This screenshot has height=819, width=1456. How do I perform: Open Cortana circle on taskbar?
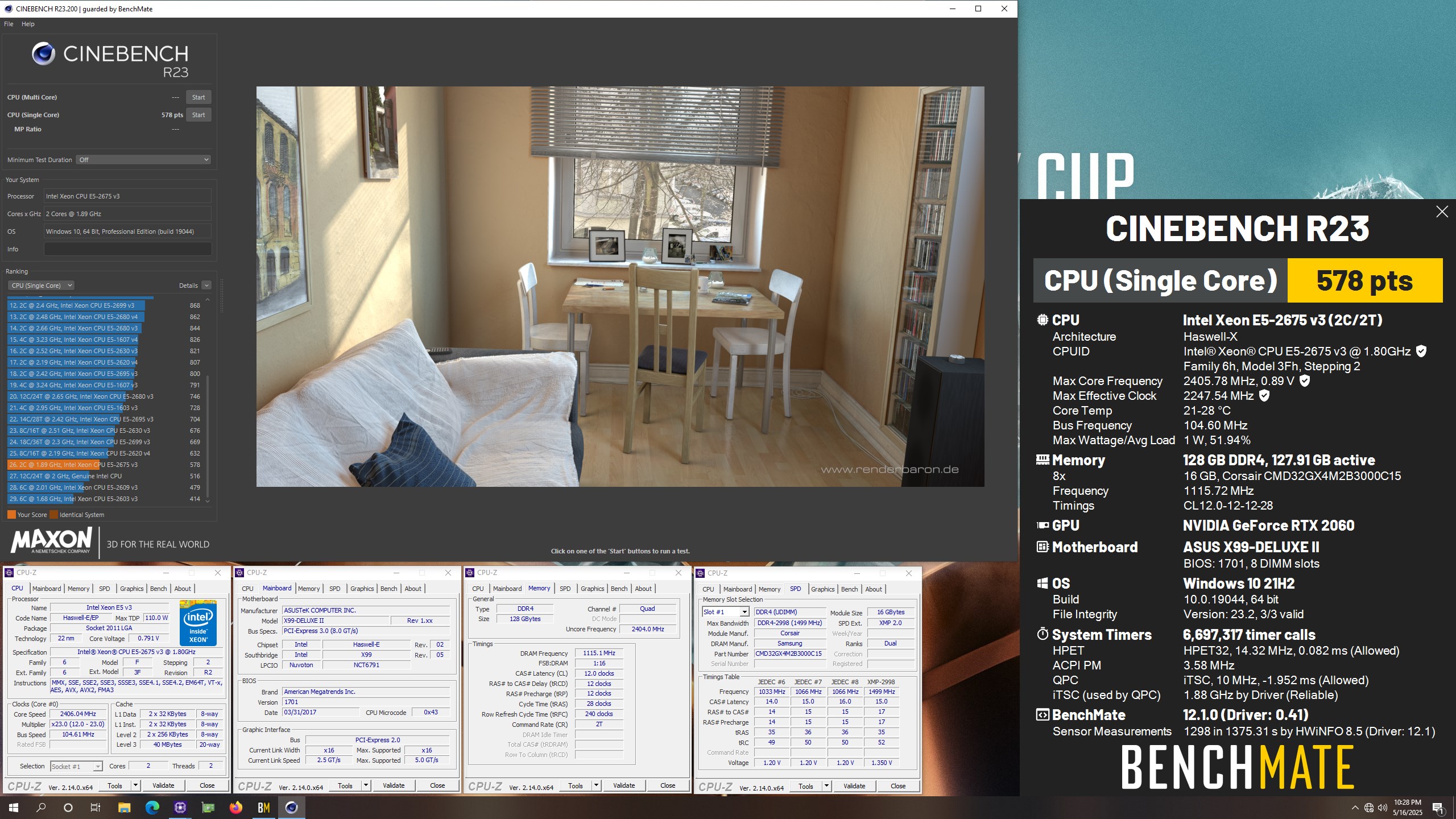tap(68, 808)
